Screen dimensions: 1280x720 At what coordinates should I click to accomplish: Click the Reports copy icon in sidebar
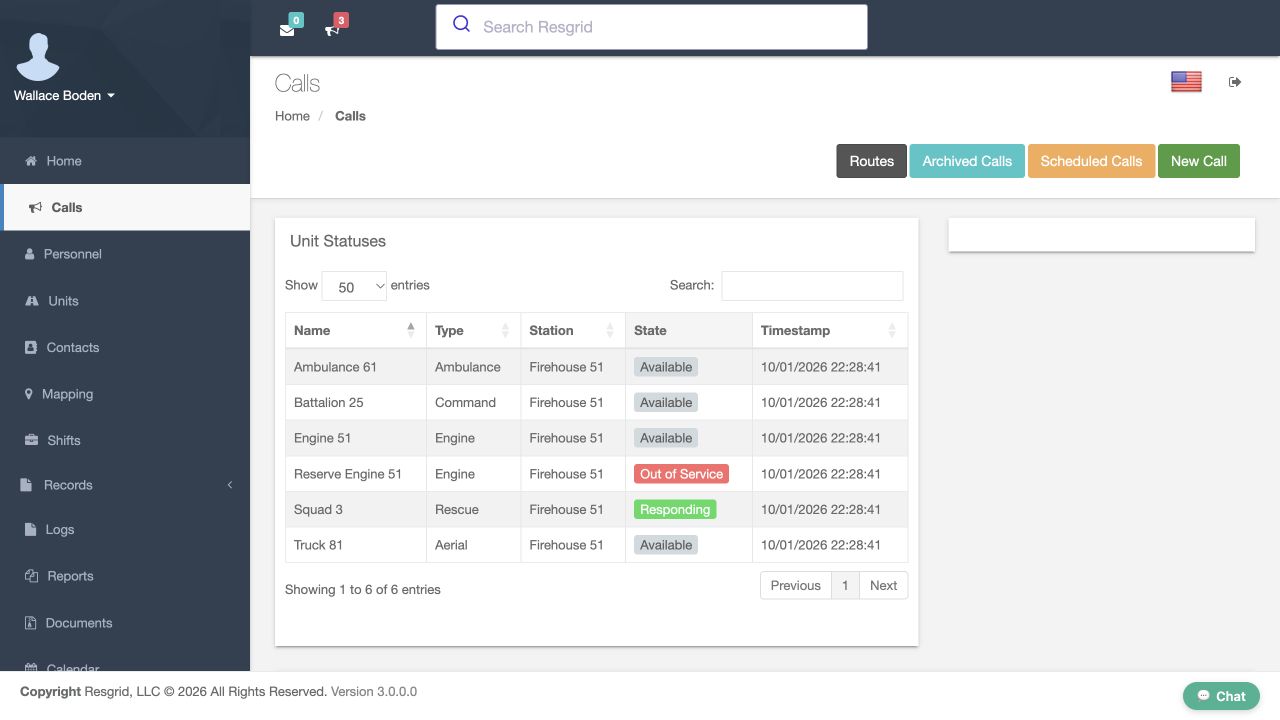click(x=30, y=576)
